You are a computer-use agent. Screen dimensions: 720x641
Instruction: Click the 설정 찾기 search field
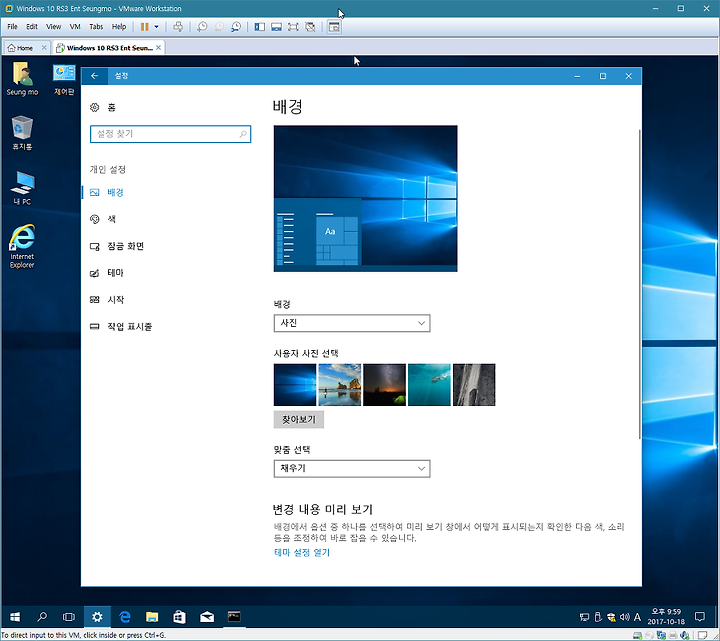pyautogui.click(x=170, y=134)
